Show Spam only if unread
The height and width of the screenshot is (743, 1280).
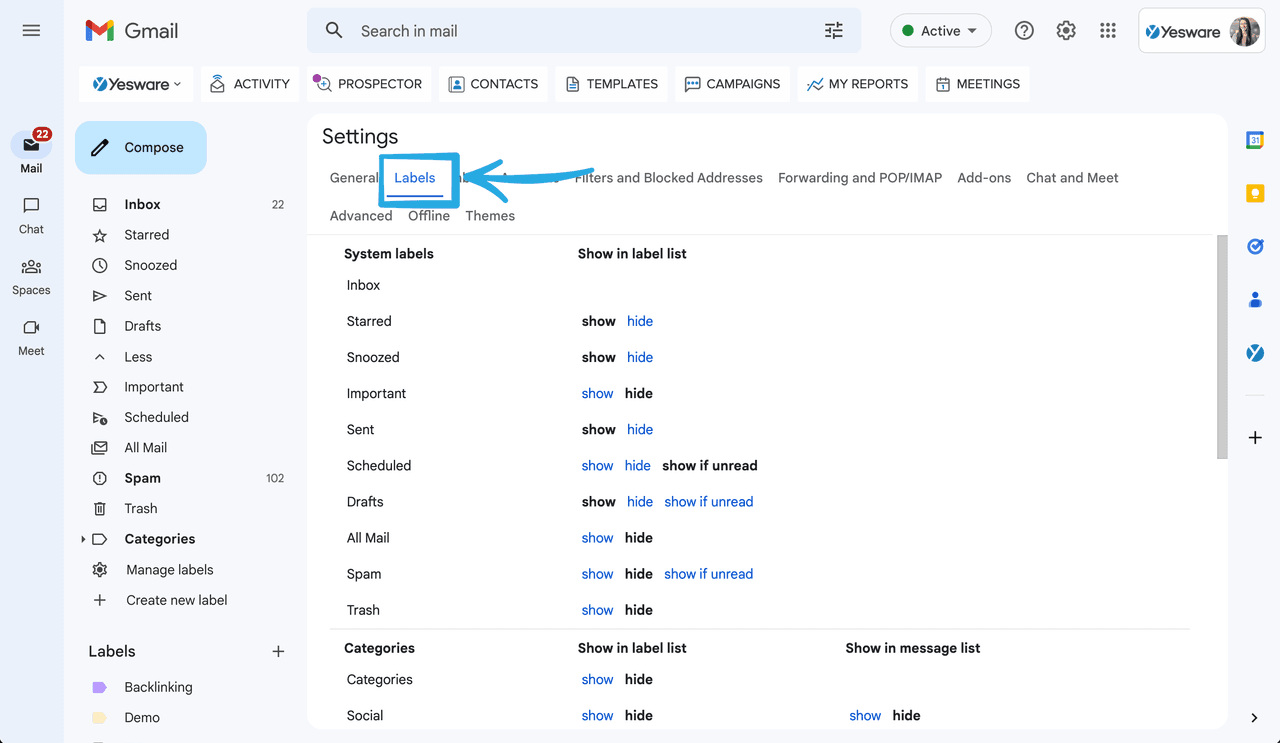(709, 573)
